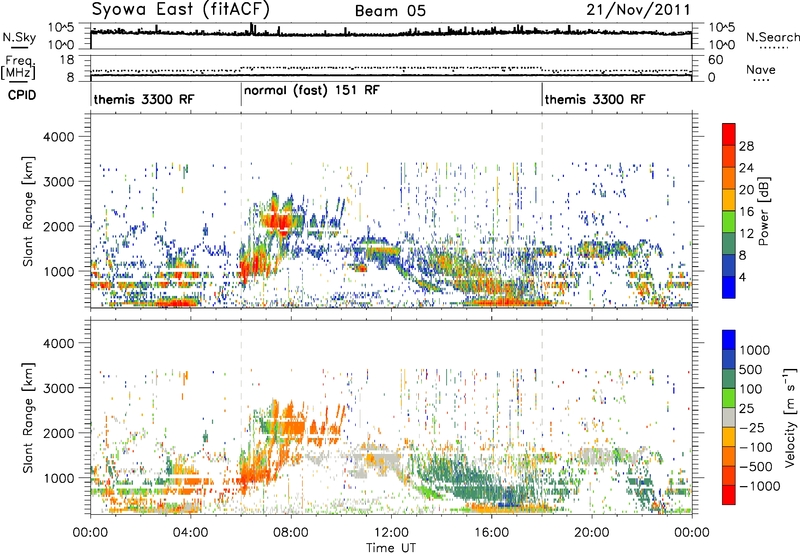Click the '4000' tick on the power panel
The image size is (800, 554).
pos(58,137)
